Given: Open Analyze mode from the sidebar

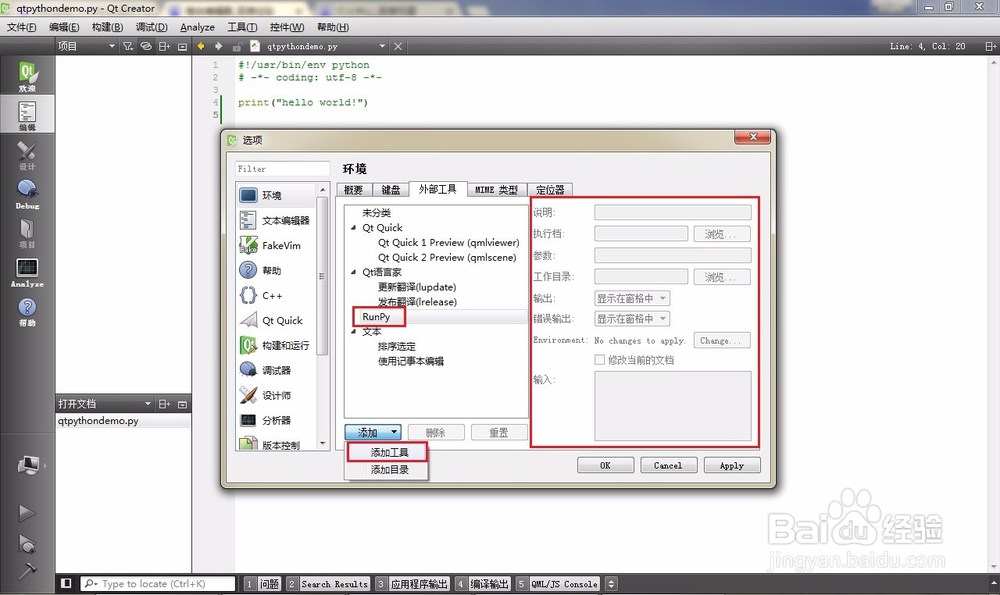Looking at the screenshot, I should (x=28, y=270).
